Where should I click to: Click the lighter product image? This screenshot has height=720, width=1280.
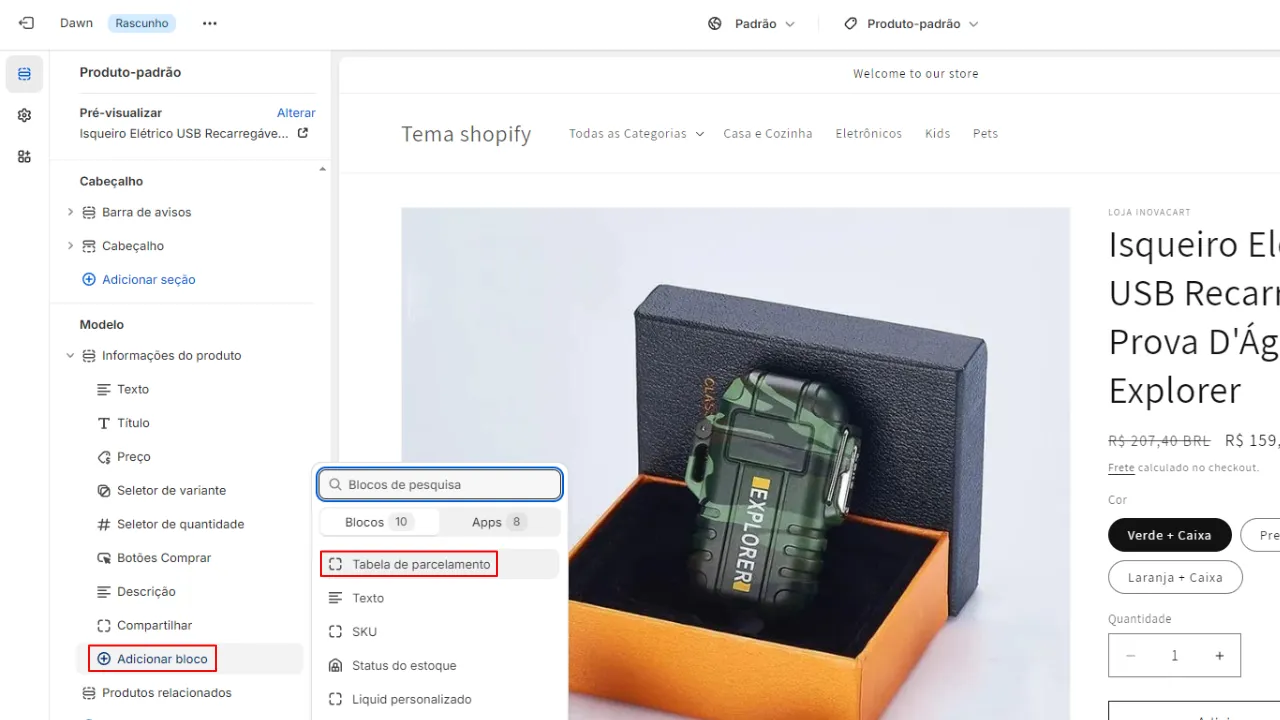736,464
